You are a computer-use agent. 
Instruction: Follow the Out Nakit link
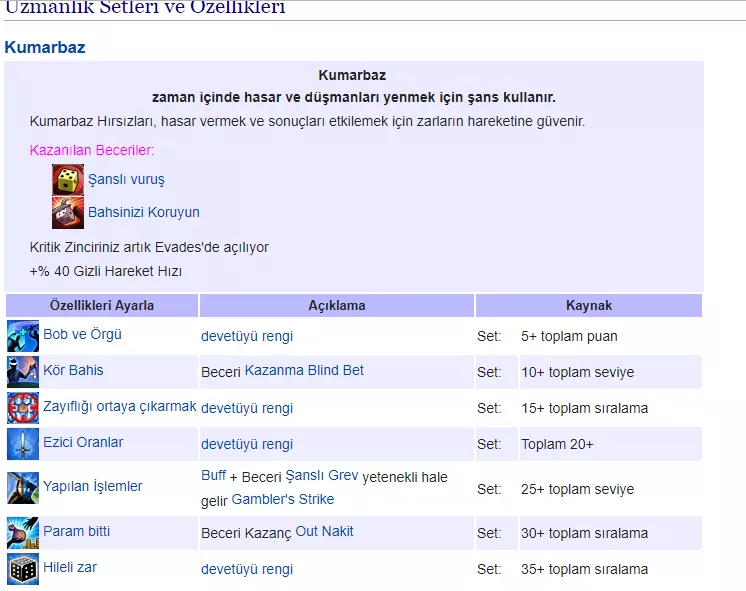(324, 531)
